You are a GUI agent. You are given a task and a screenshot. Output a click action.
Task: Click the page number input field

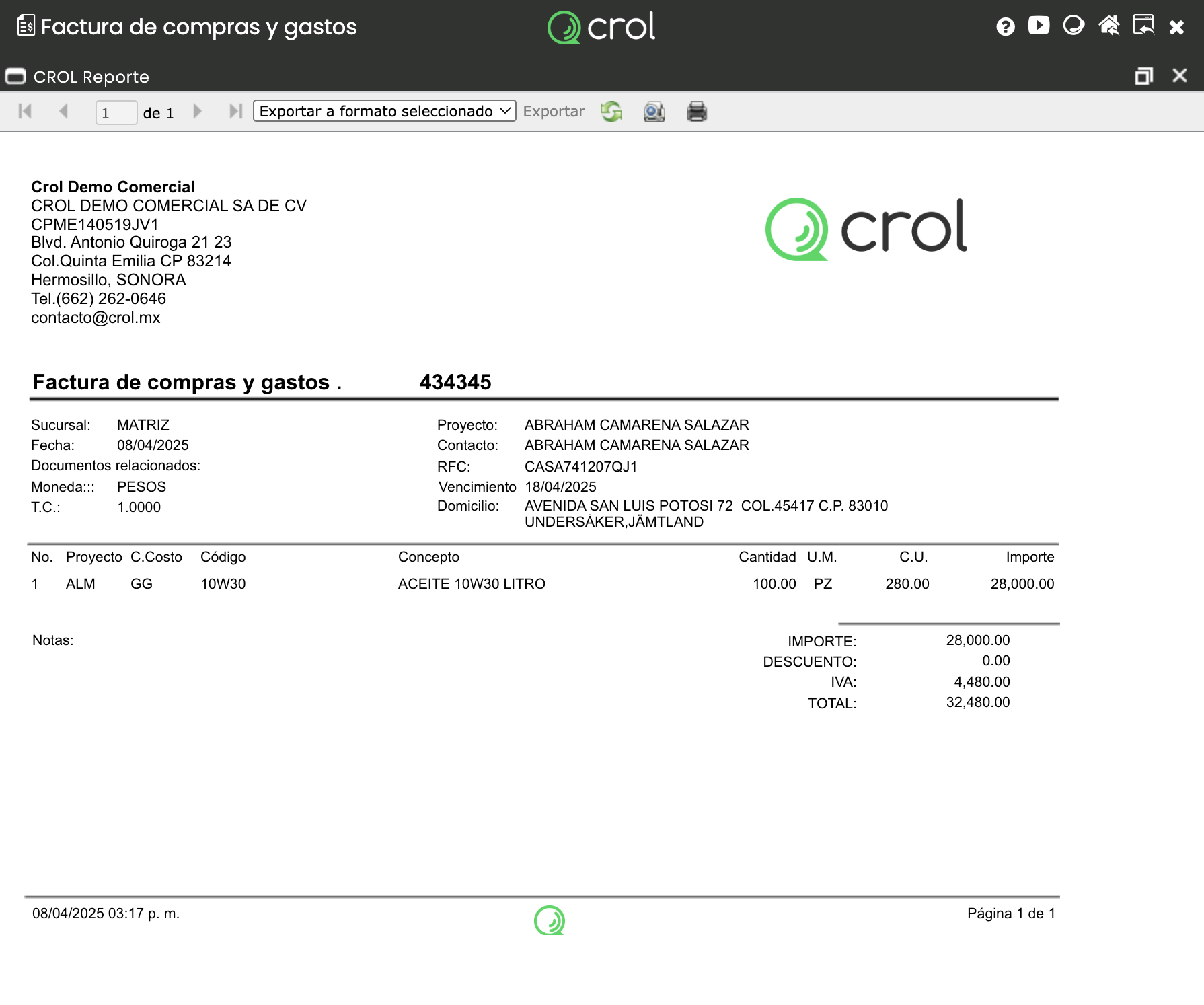coord(116,112)
